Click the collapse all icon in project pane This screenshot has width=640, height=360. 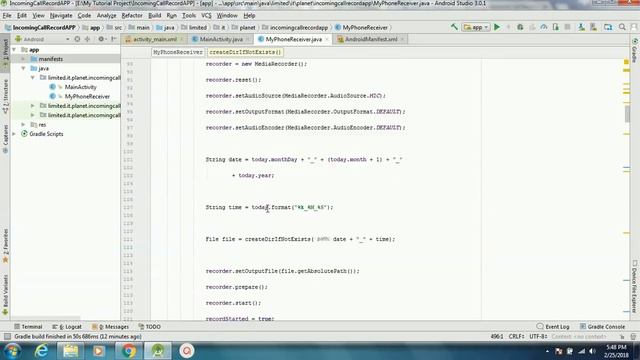point(87,39)
